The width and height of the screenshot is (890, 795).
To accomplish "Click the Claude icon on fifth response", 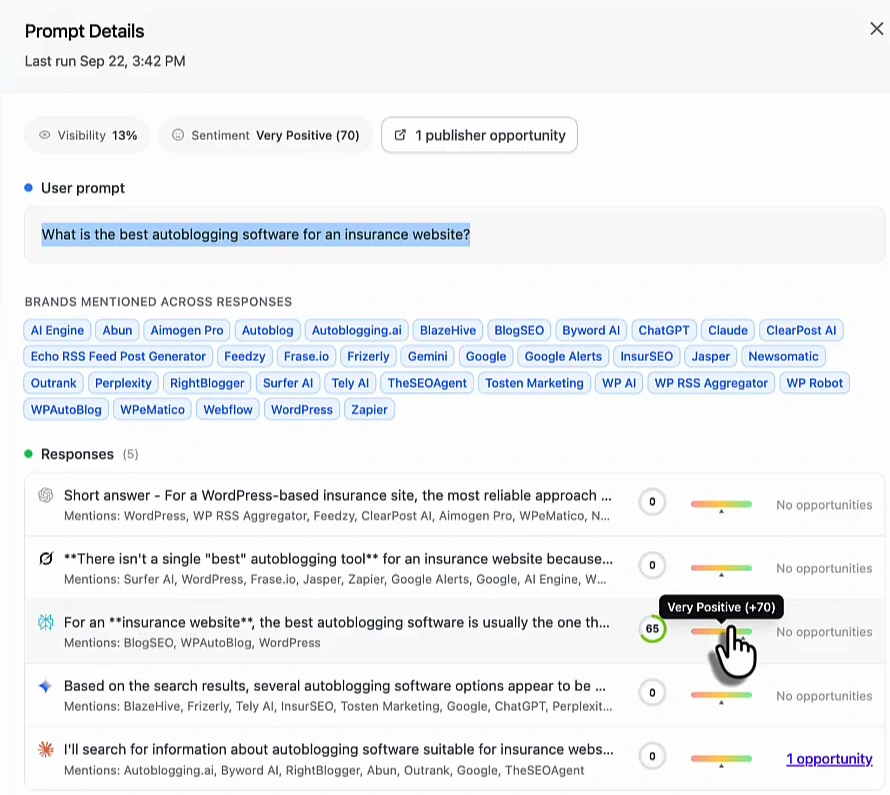I will pos(45,750).
